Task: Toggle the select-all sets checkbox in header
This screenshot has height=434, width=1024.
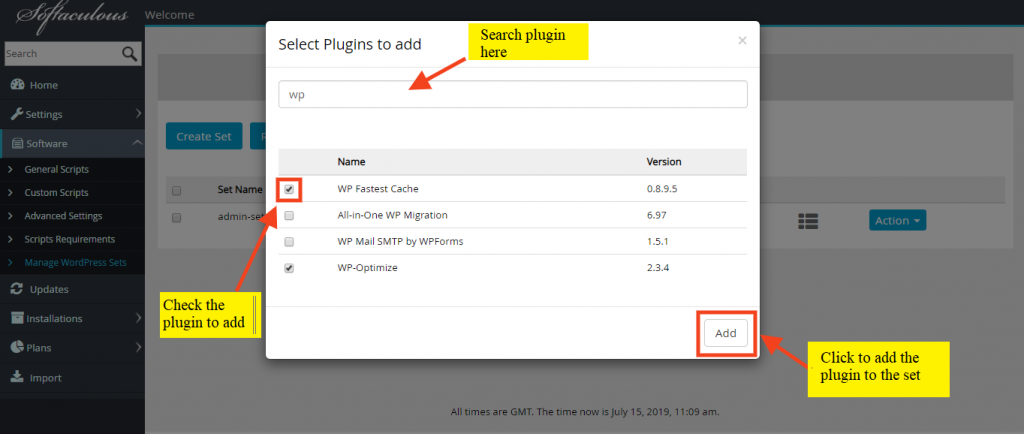Action: [x=176, y=191]
